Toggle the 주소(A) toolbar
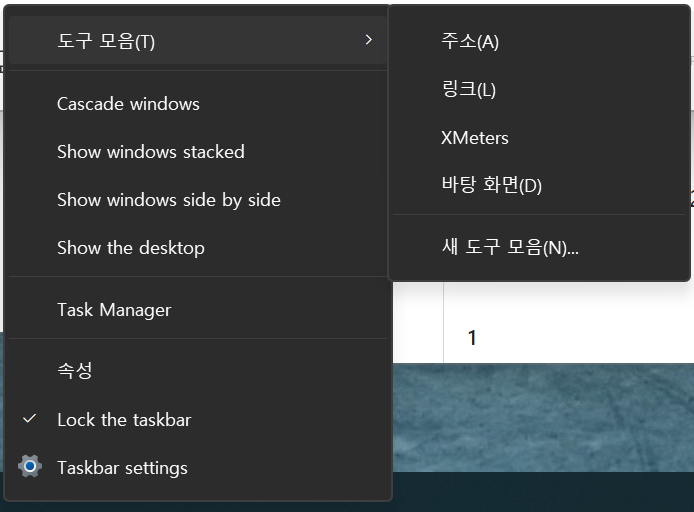The width and height of the screenshot is (694, 512). 539,42
